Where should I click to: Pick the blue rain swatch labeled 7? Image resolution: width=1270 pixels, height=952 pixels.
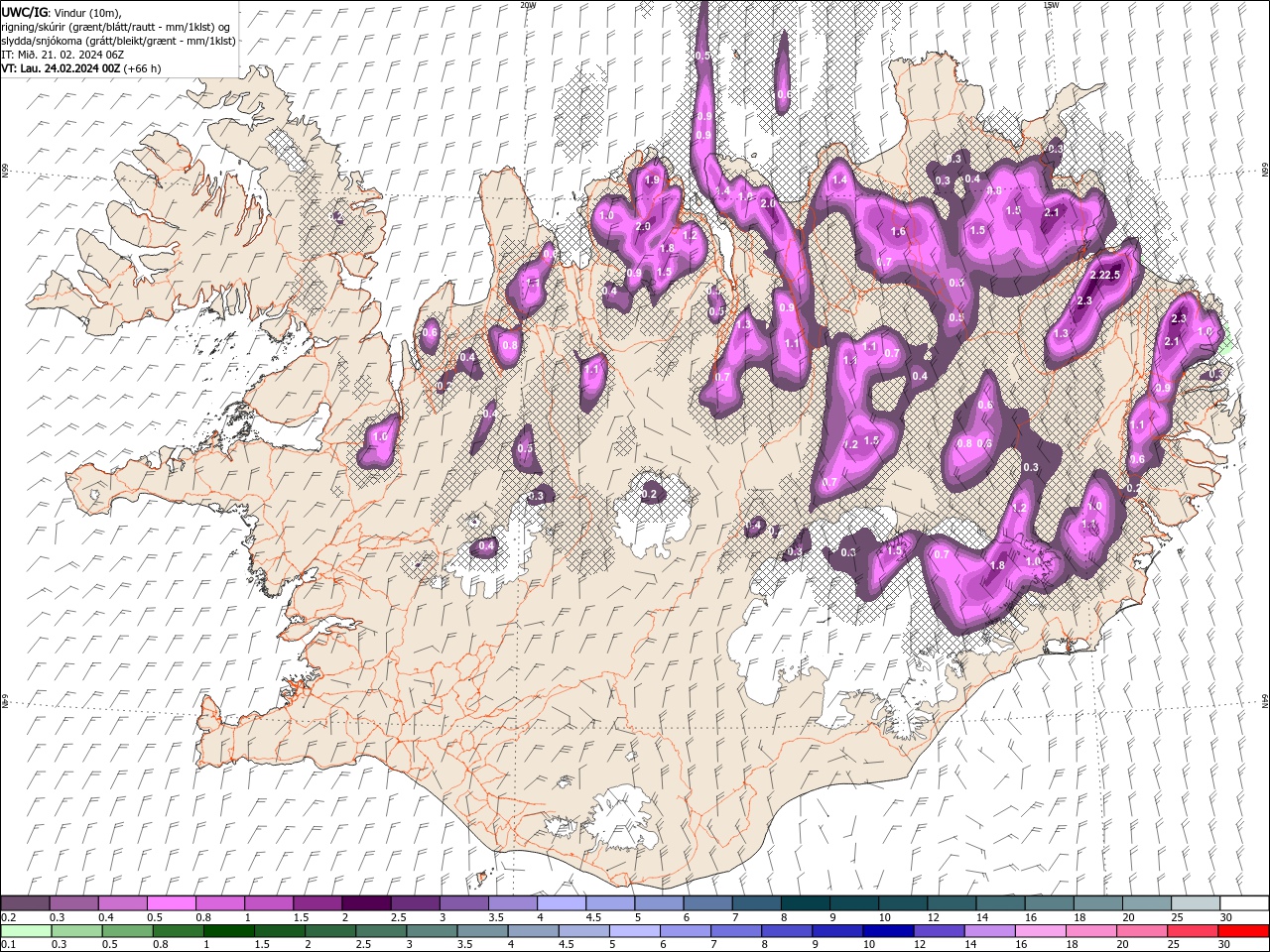(735, 931)
